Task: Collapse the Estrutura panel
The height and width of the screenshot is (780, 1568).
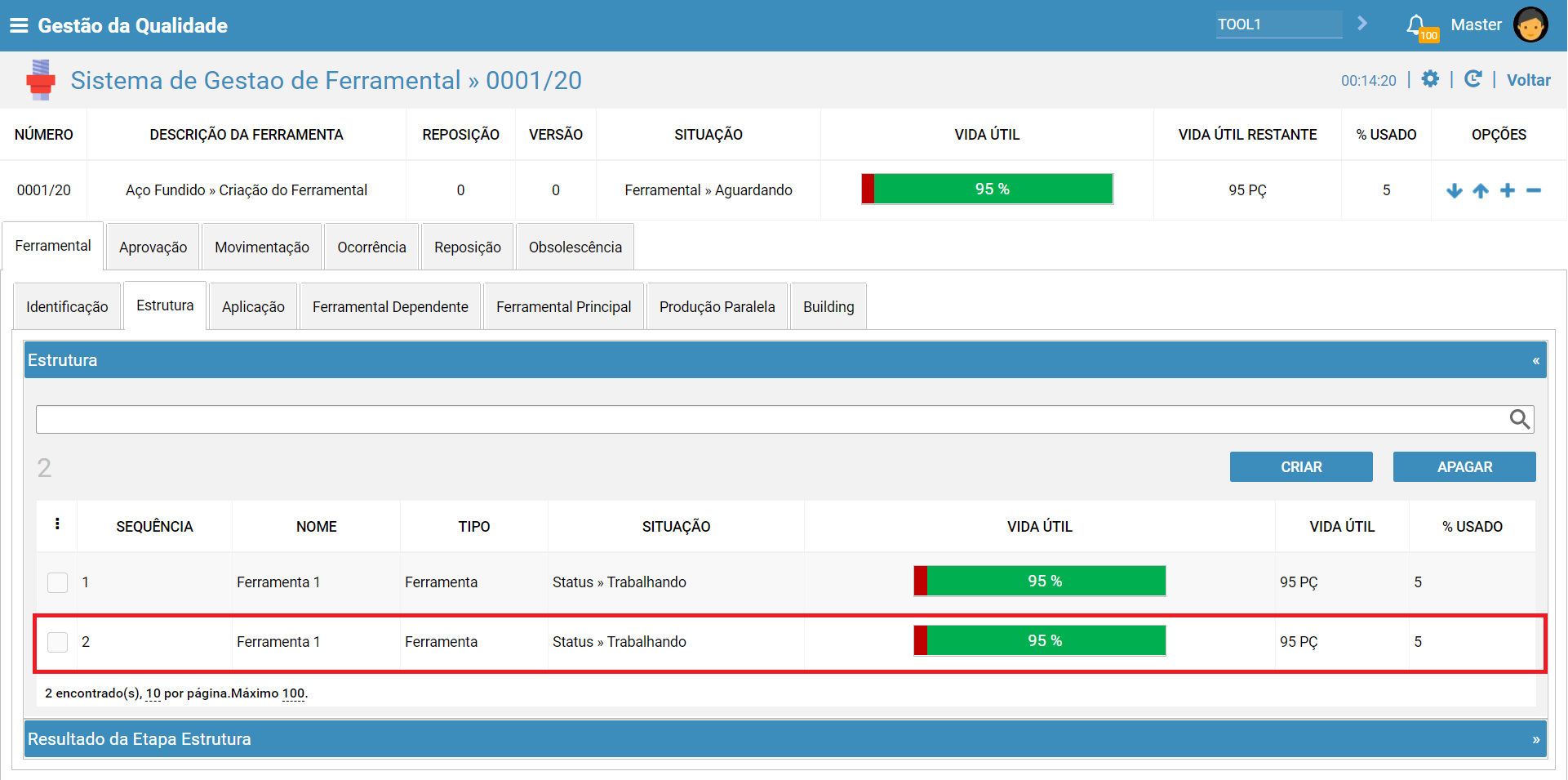Action: [1535, 360]
